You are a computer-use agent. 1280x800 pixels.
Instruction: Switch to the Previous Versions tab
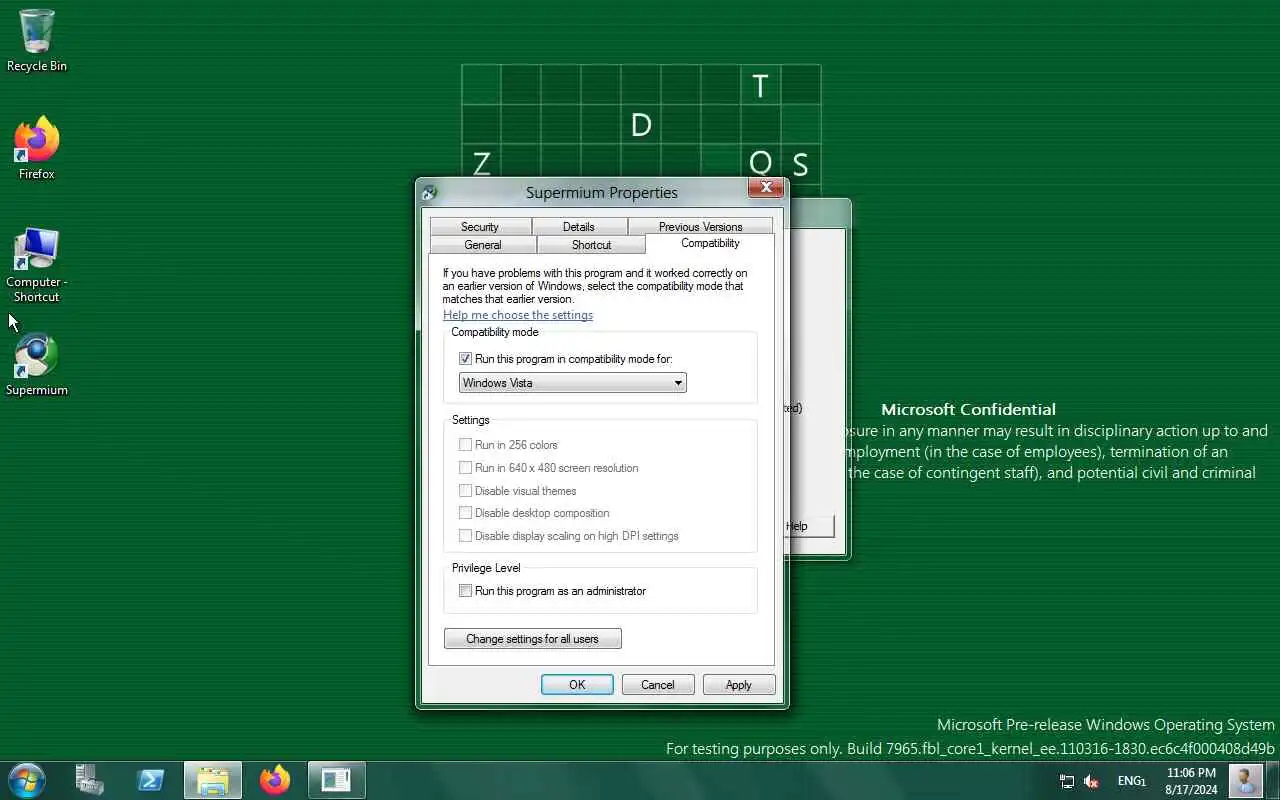[x=700, y=227]
